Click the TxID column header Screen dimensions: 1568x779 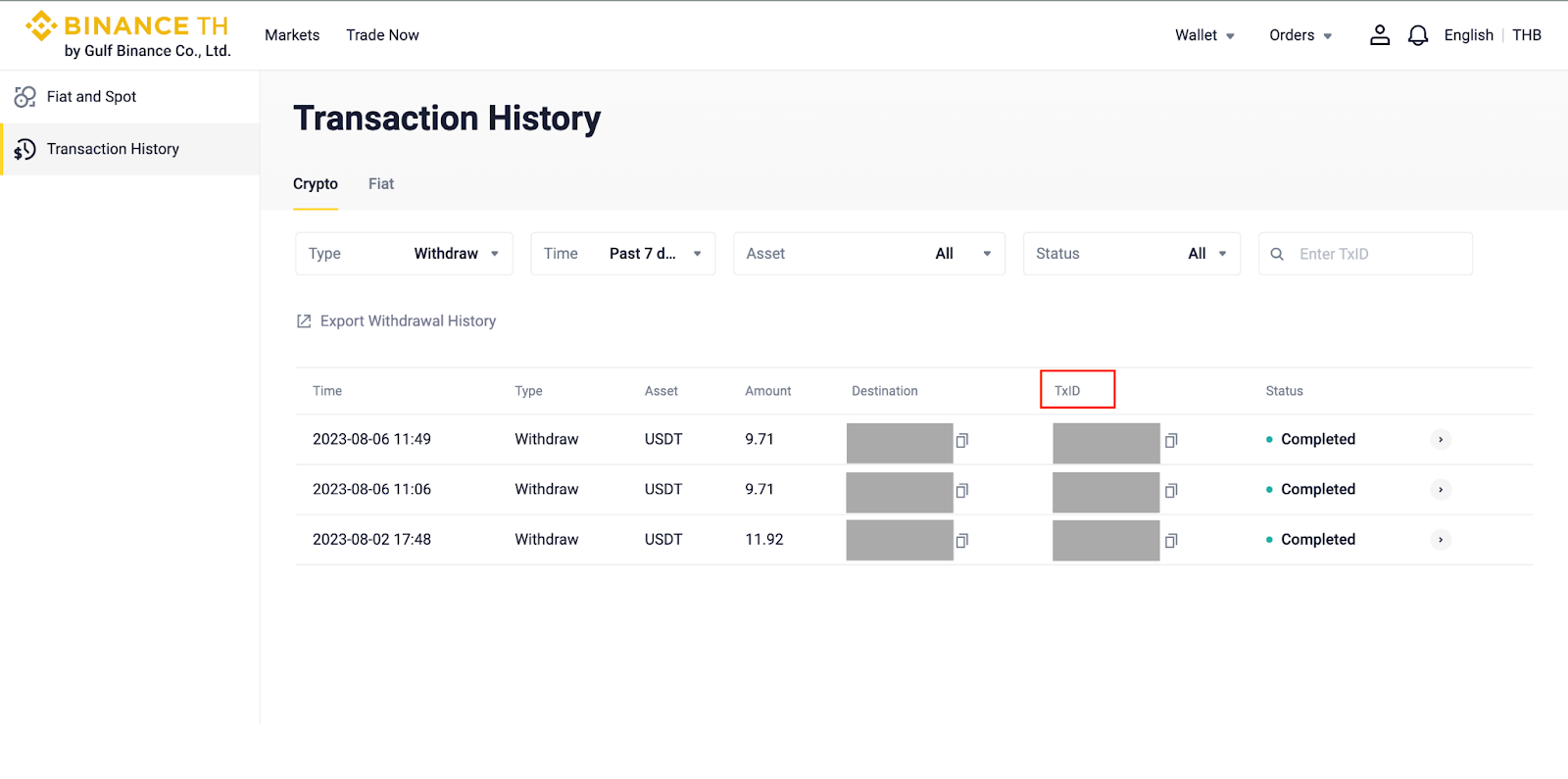click(x=1067, y=391)
